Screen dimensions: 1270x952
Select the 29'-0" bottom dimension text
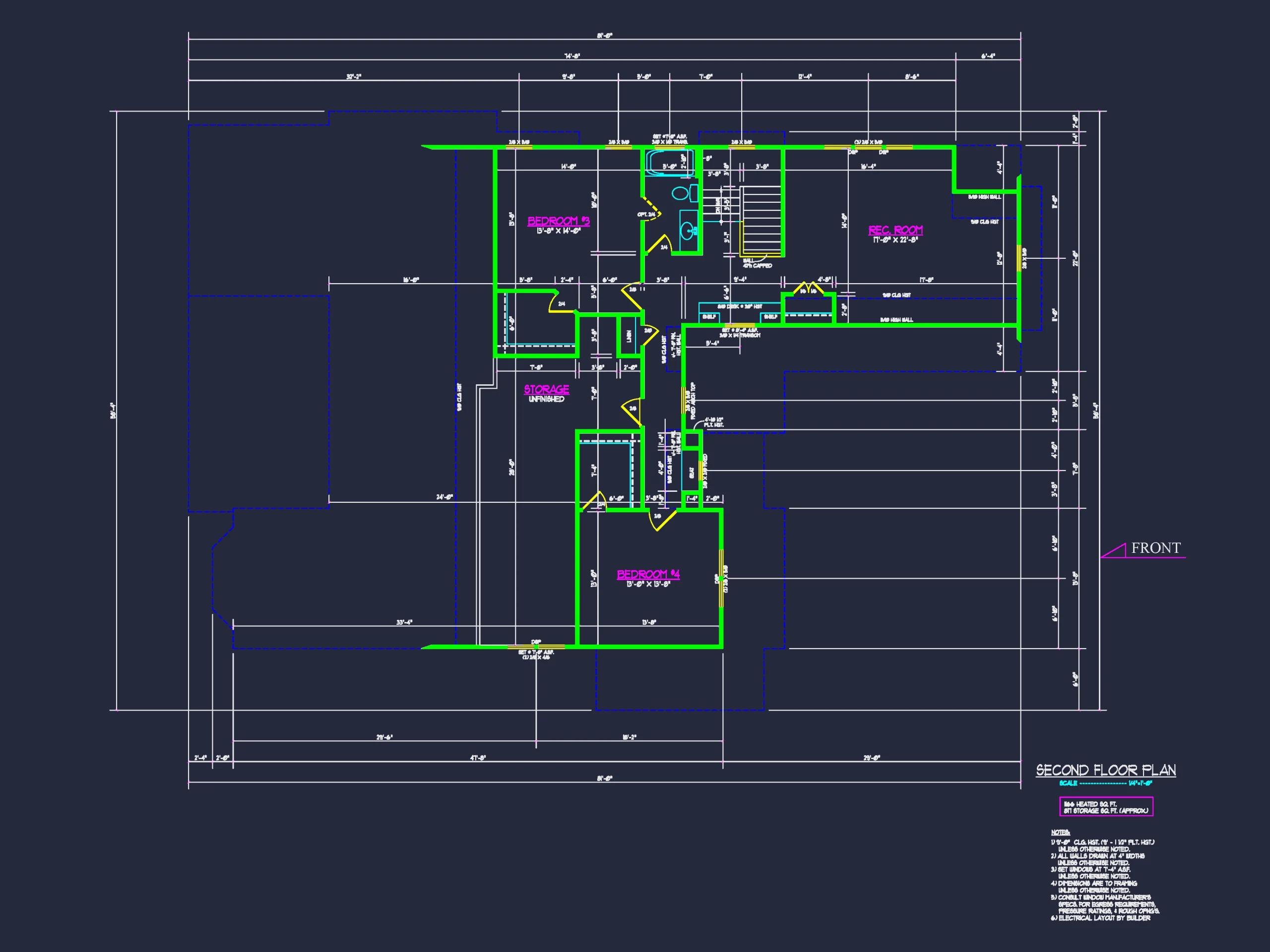(872, 758)
